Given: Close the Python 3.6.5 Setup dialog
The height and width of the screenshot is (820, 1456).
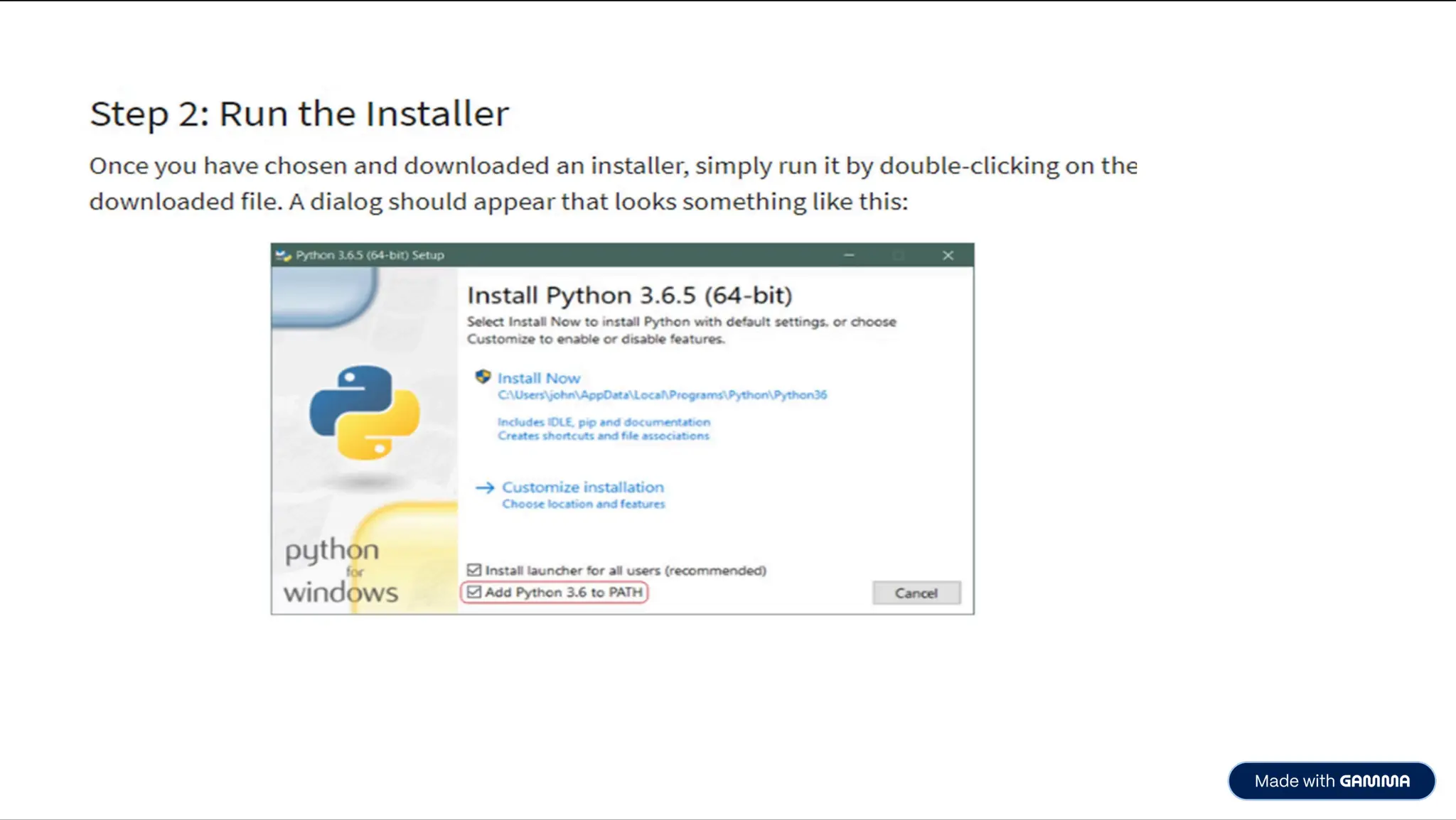Looking at the screenshot, I should (948, 255).
